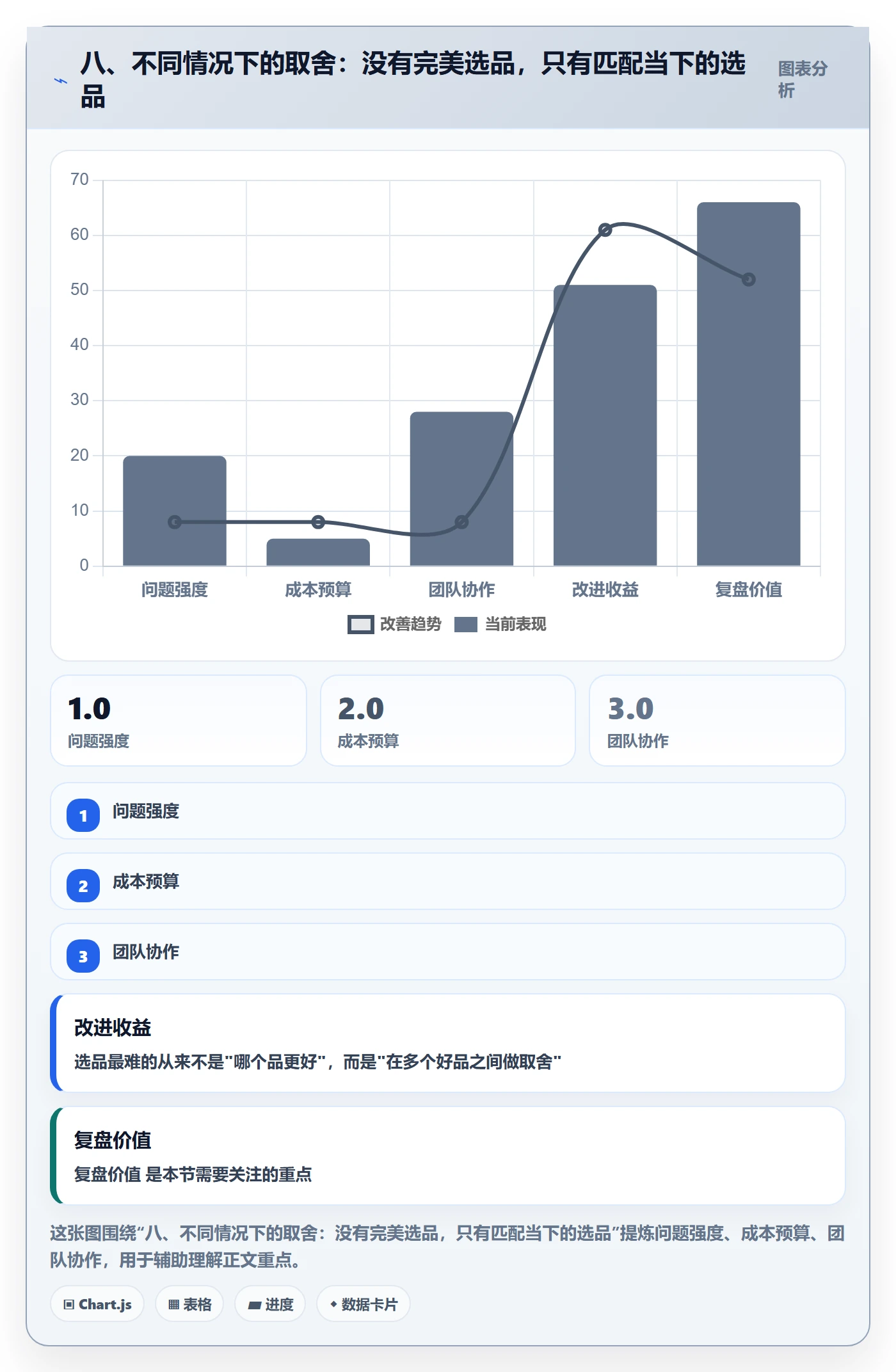
Task: Click the trend line point on 团队协作 bar
Action: (461, 522)
